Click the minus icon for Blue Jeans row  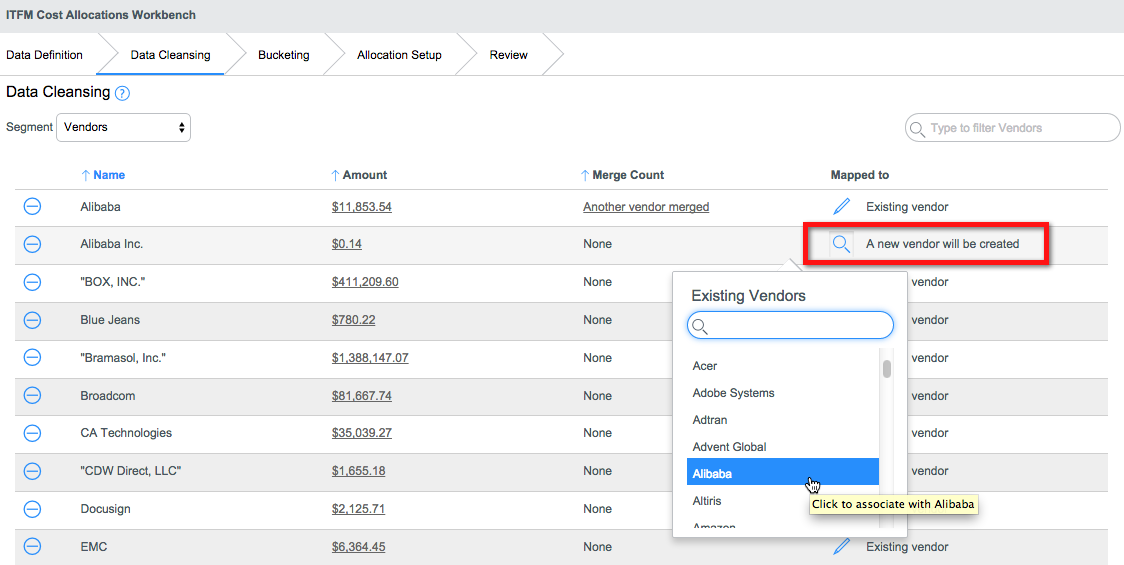pyautogui.click(x=32, y=320)
